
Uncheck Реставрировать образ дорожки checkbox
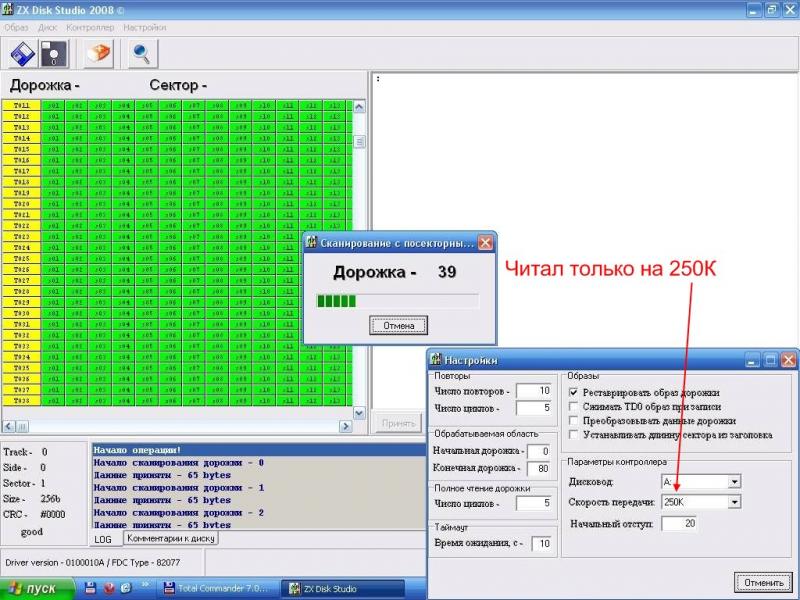(573, 393)
